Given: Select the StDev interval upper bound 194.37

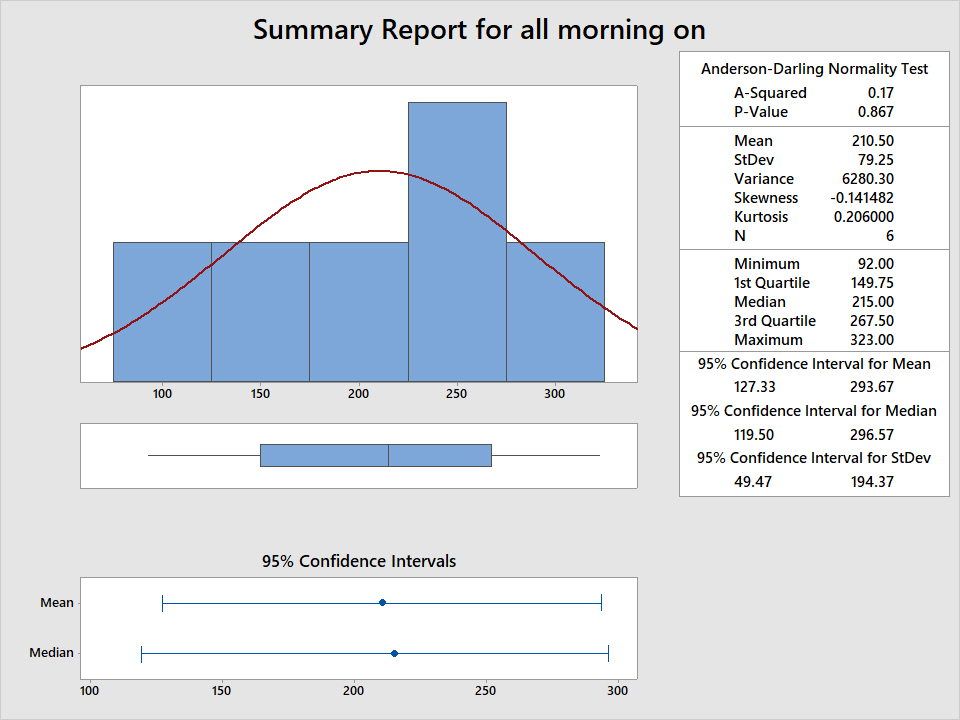Looking at the screenshot, I should pos(872,482).
